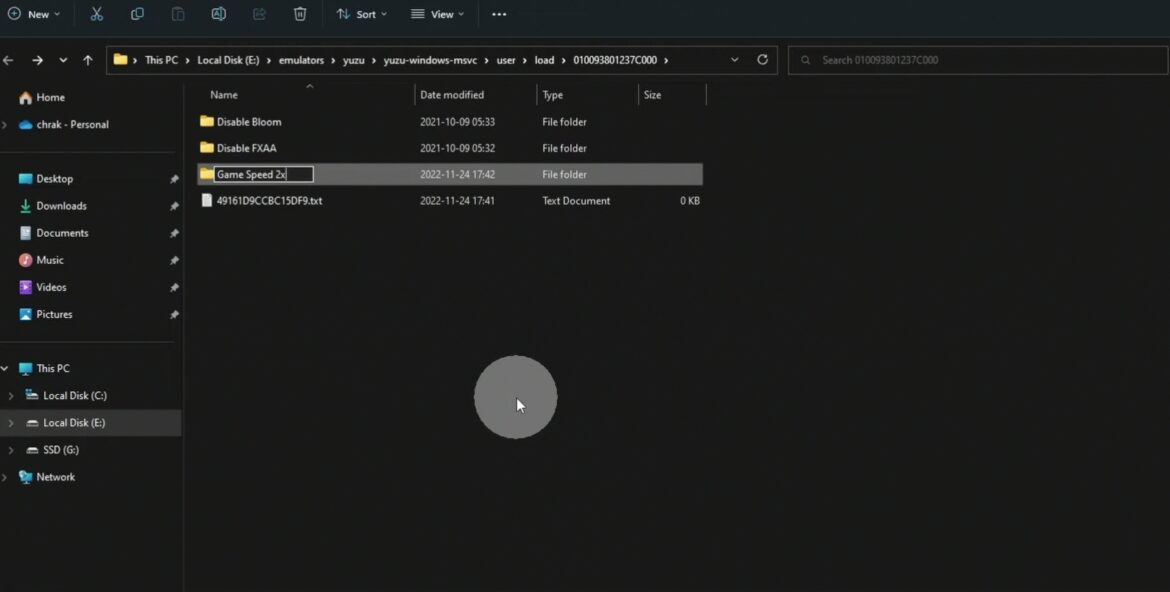The height and width of the screenshot is (592, 1170).
Task: Navigate back with the Back arrow
Action: (x=9, y=60)
